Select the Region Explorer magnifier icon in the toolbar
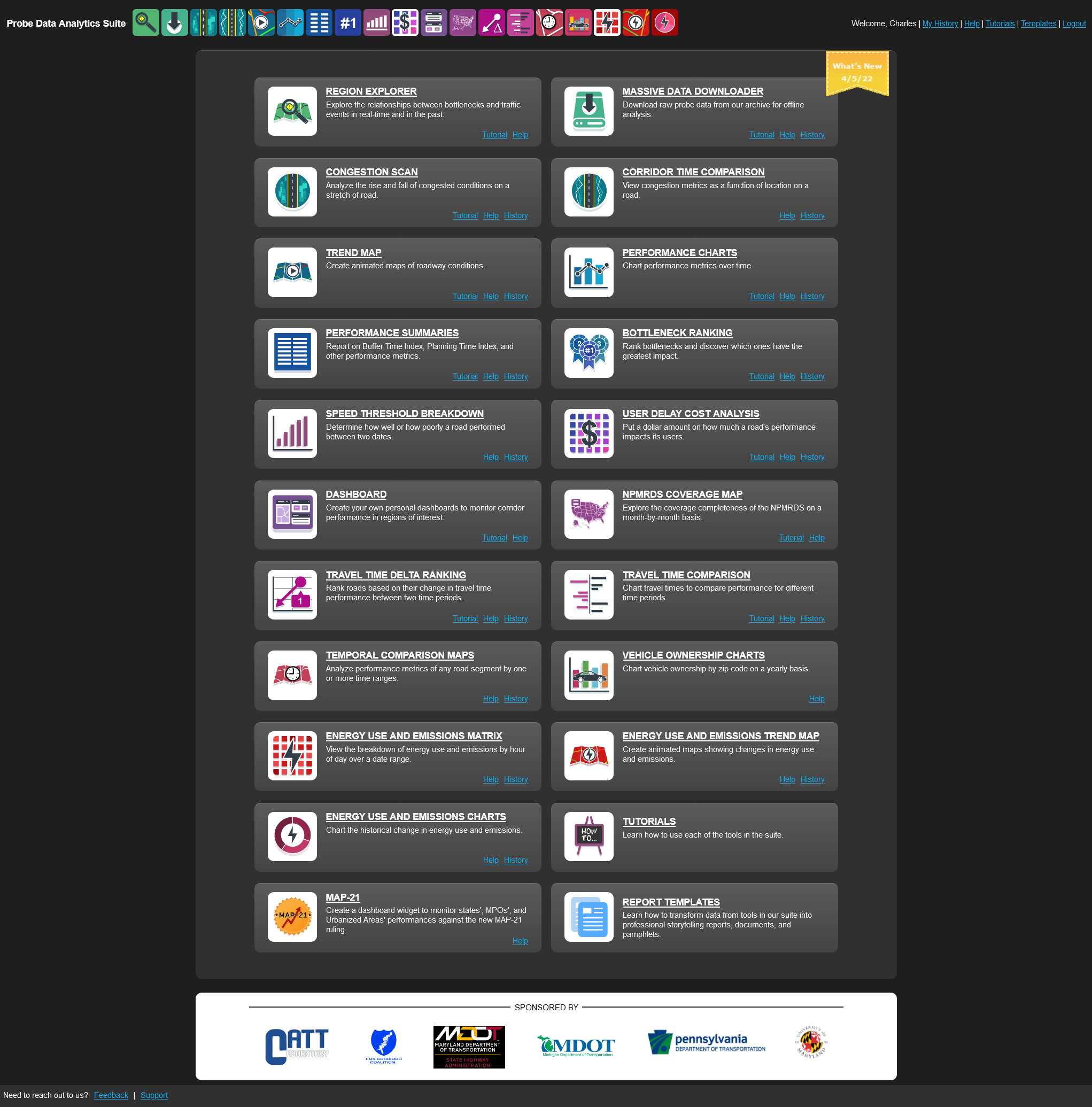Image resolution: width=1092 pixels, height=1107 pixels. pyautogui.click(x=146, y=22)
